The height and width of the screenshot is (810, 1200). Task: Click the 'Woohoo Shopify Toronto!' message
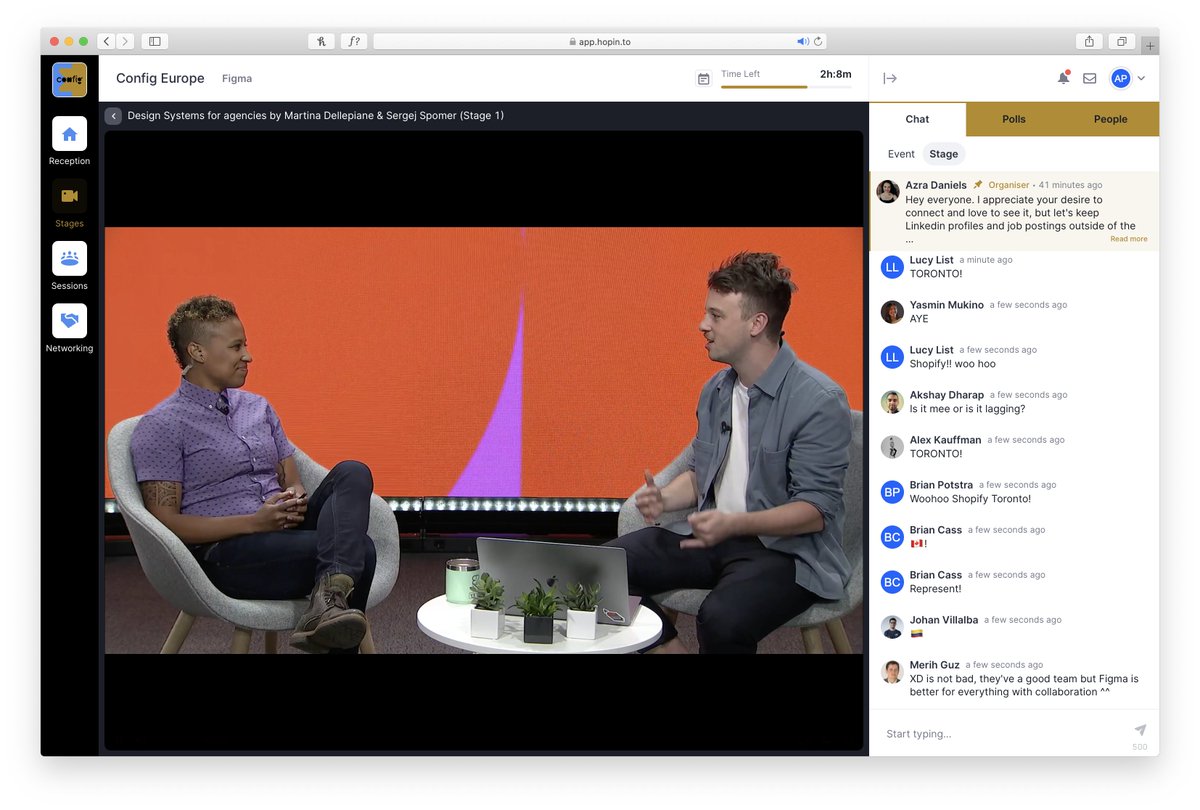click(x=970, y=499)
